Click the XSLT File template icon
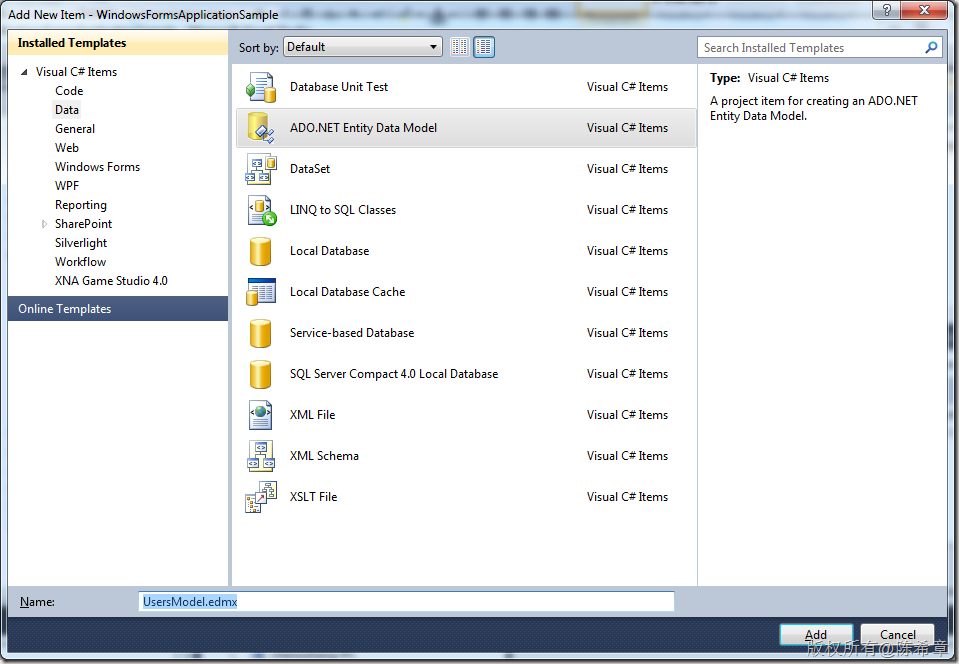This screenshot has height=664, width=959. (x=261, y=497)
